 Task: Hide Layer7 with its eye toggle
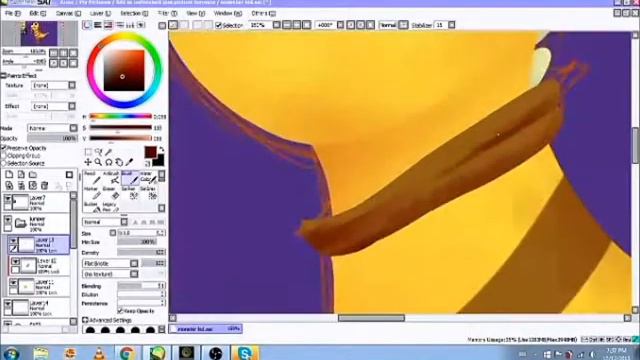8,199
